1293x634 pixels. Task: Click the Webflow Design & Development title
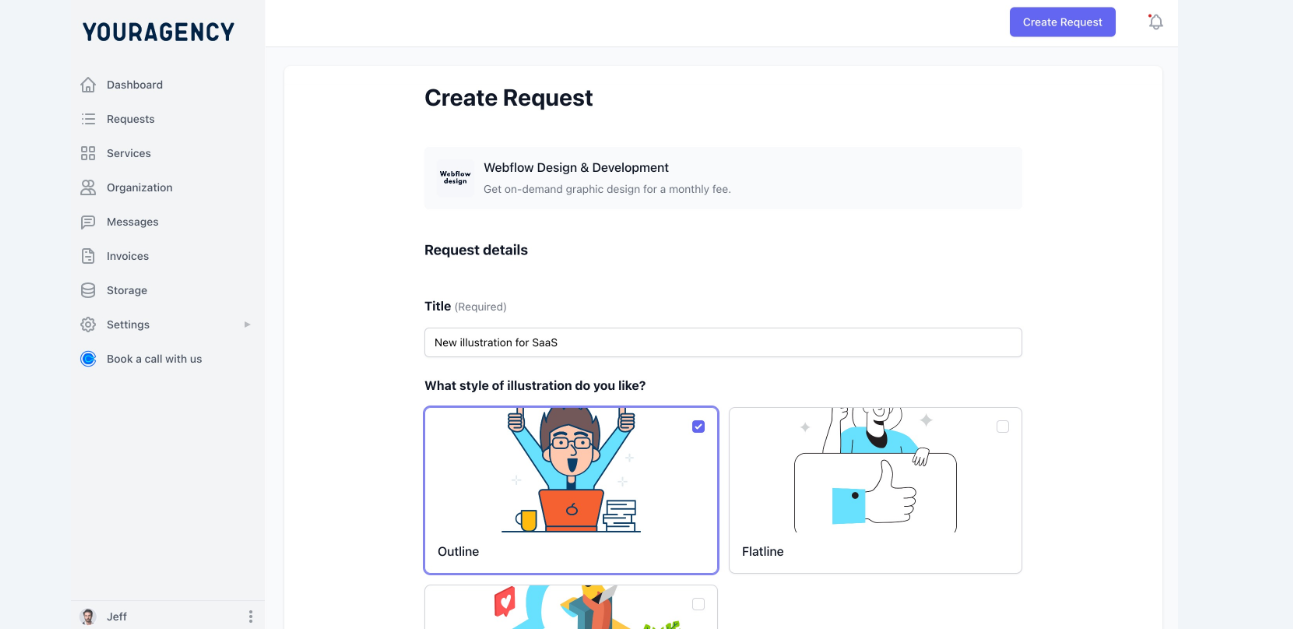pyautogui.click(x=576, y=168)
